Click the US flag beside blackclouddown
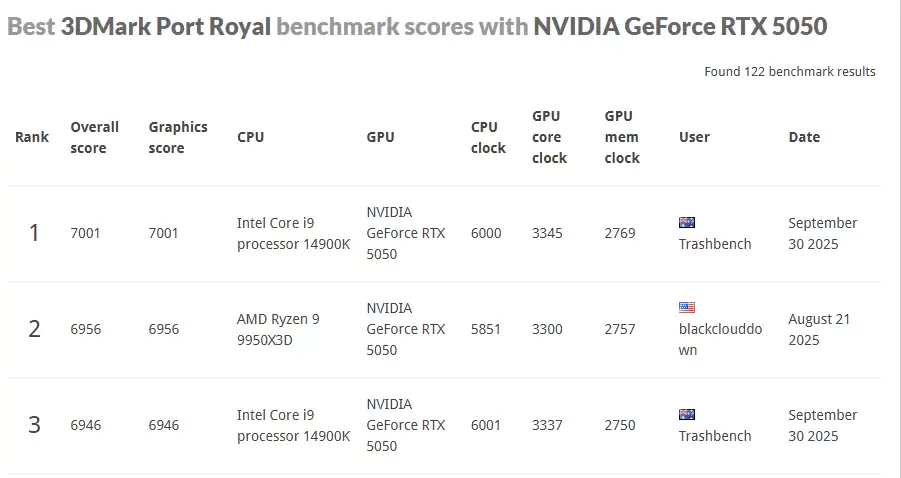This screenshot has height=478, width=901. tap(687, 308)
